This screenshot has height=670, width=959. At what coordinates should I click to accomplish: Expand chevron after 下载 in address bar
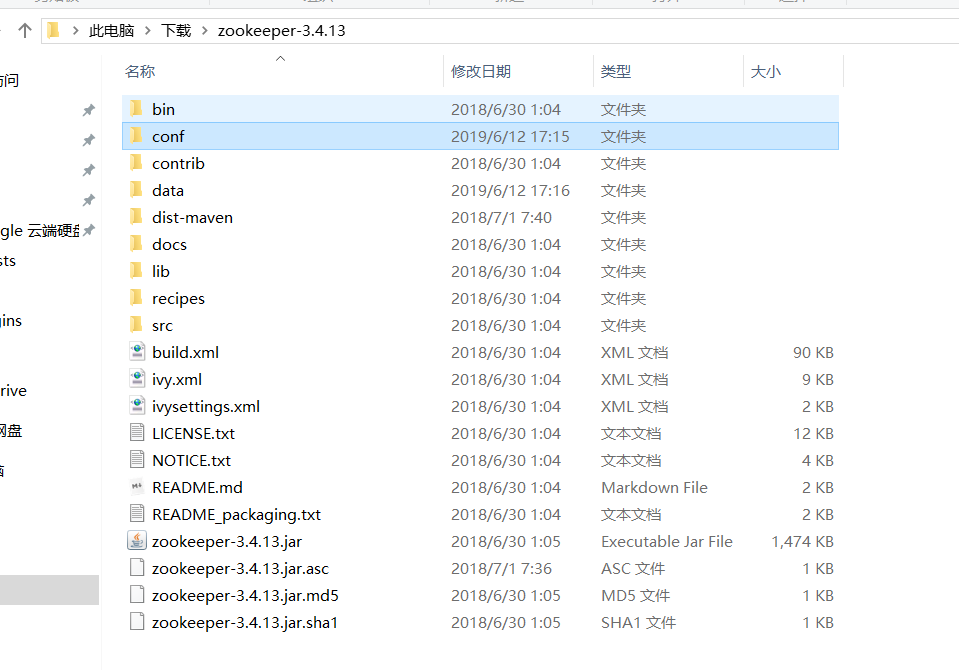tap(204, 31)
